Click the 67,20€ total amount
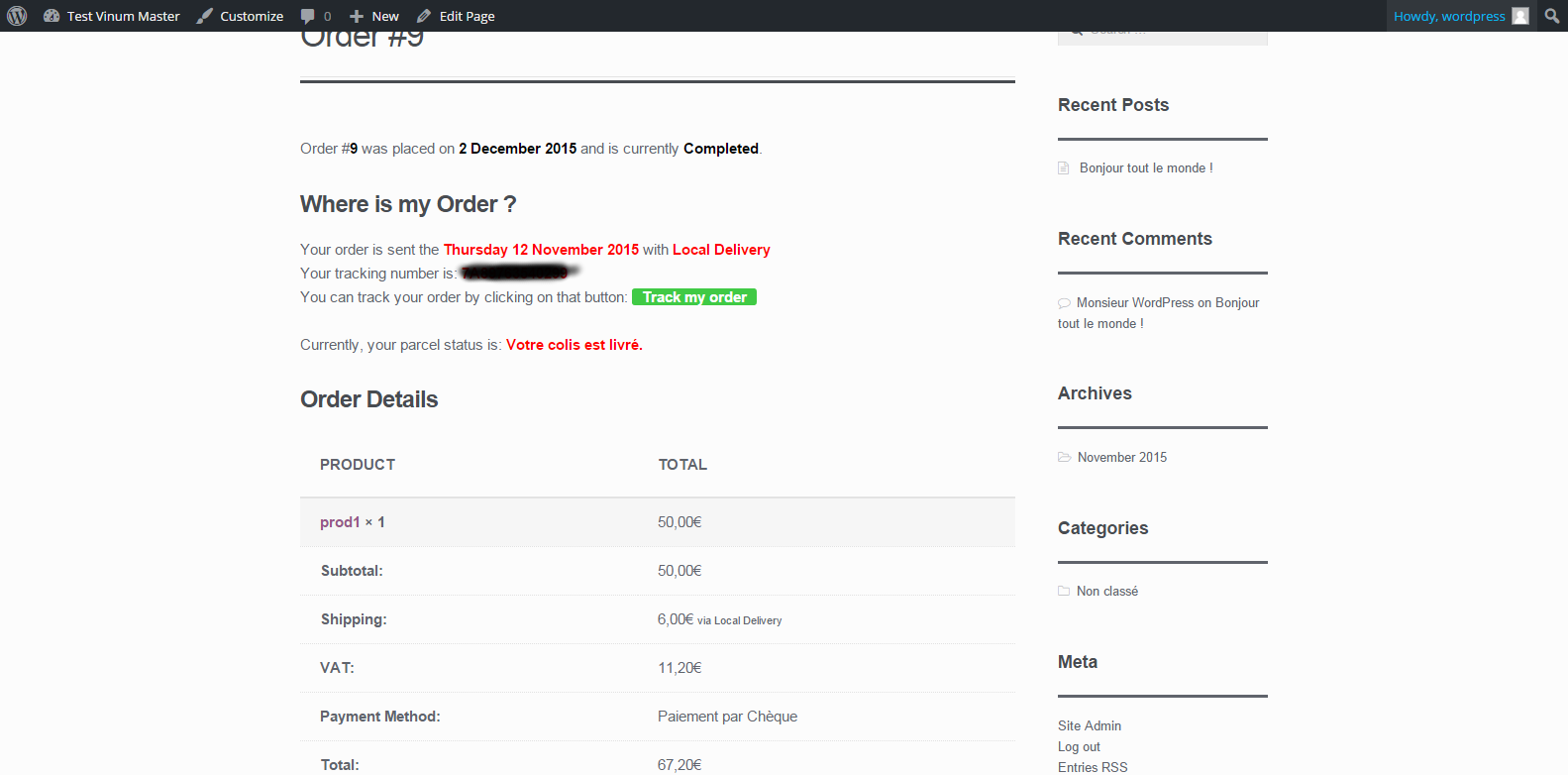The image size is (1568, 775). click(679, 765)
